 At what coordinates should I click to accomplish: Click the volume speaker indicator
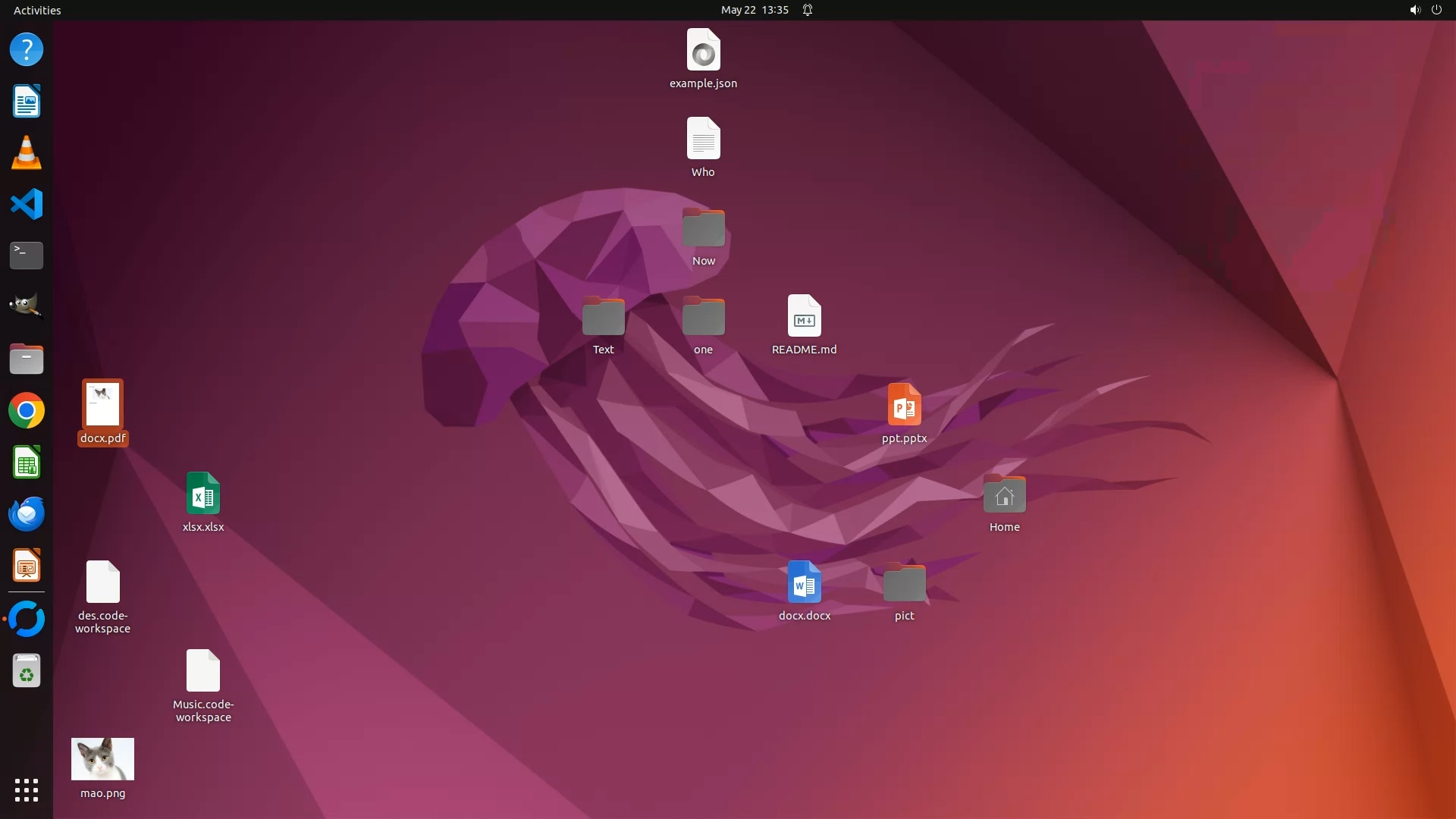coord(1414,10)
